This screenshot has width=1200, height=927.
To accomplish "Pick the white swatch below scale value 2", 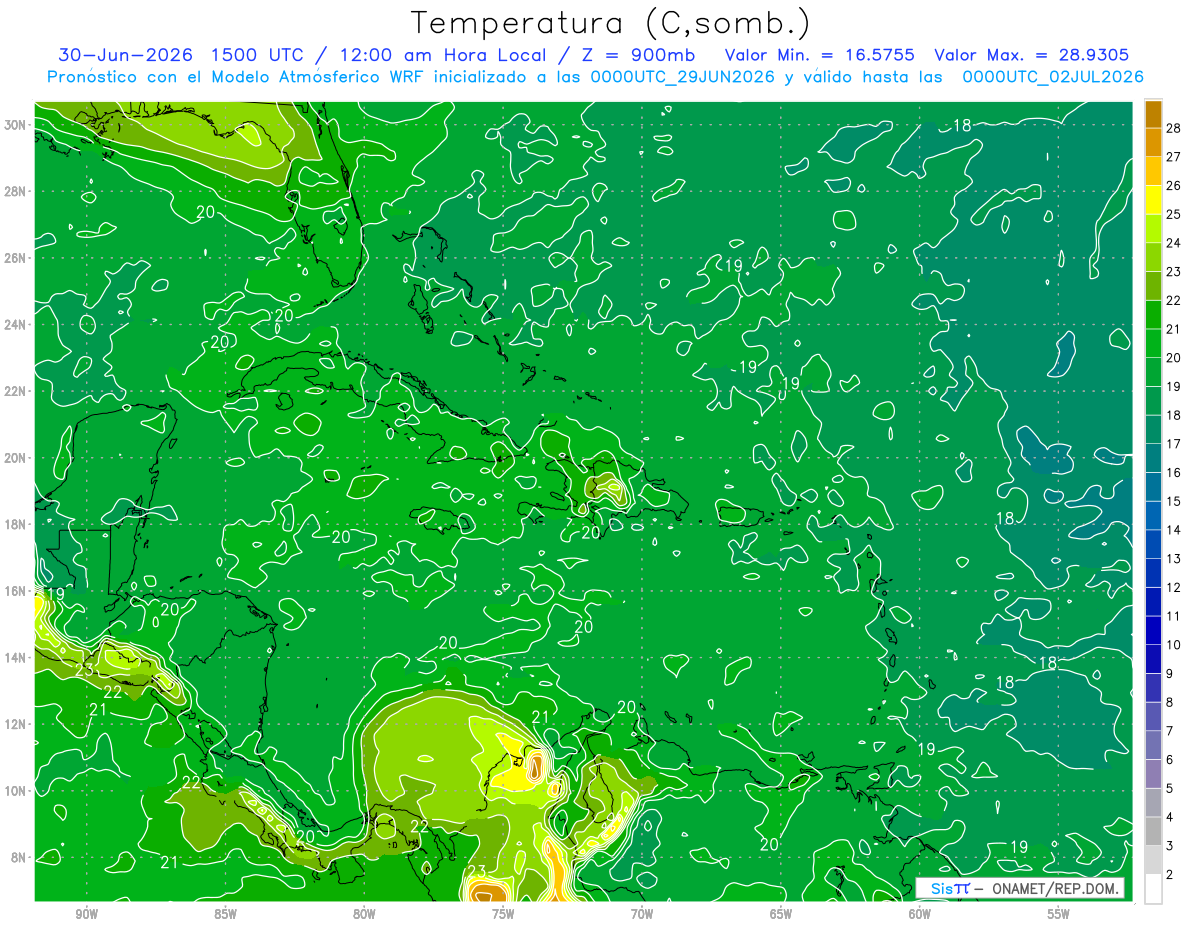I will tap(1153, 888).
